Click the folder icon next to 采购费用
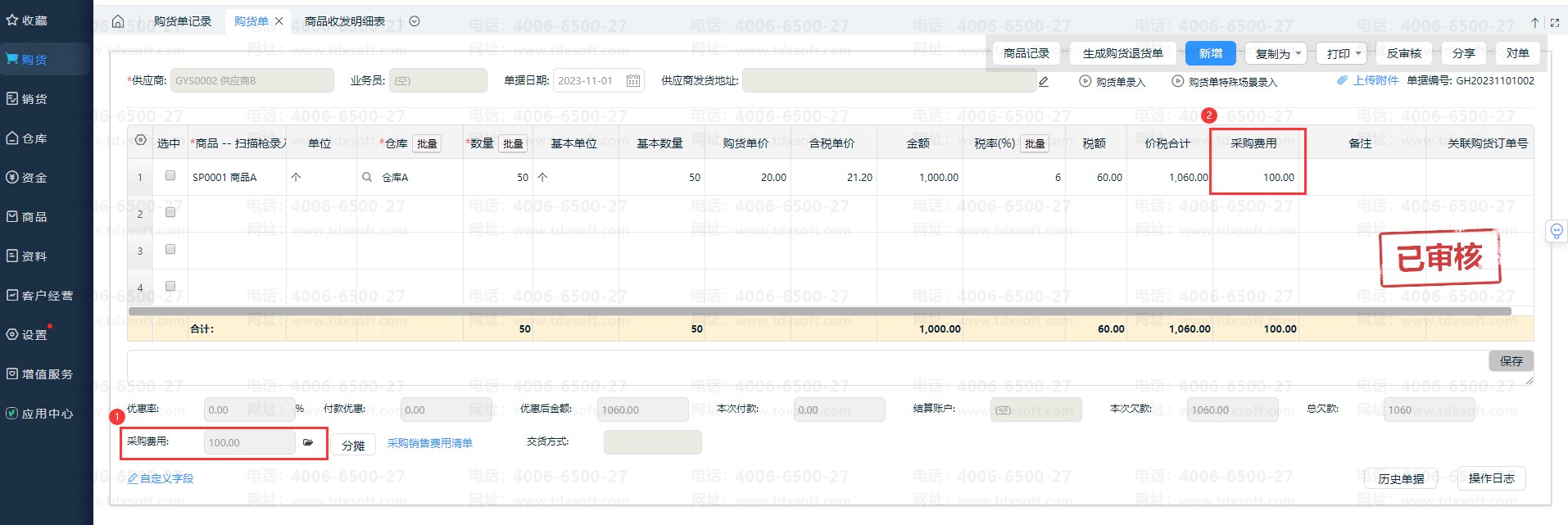The image size is (1568, 525). click(308, 442)
